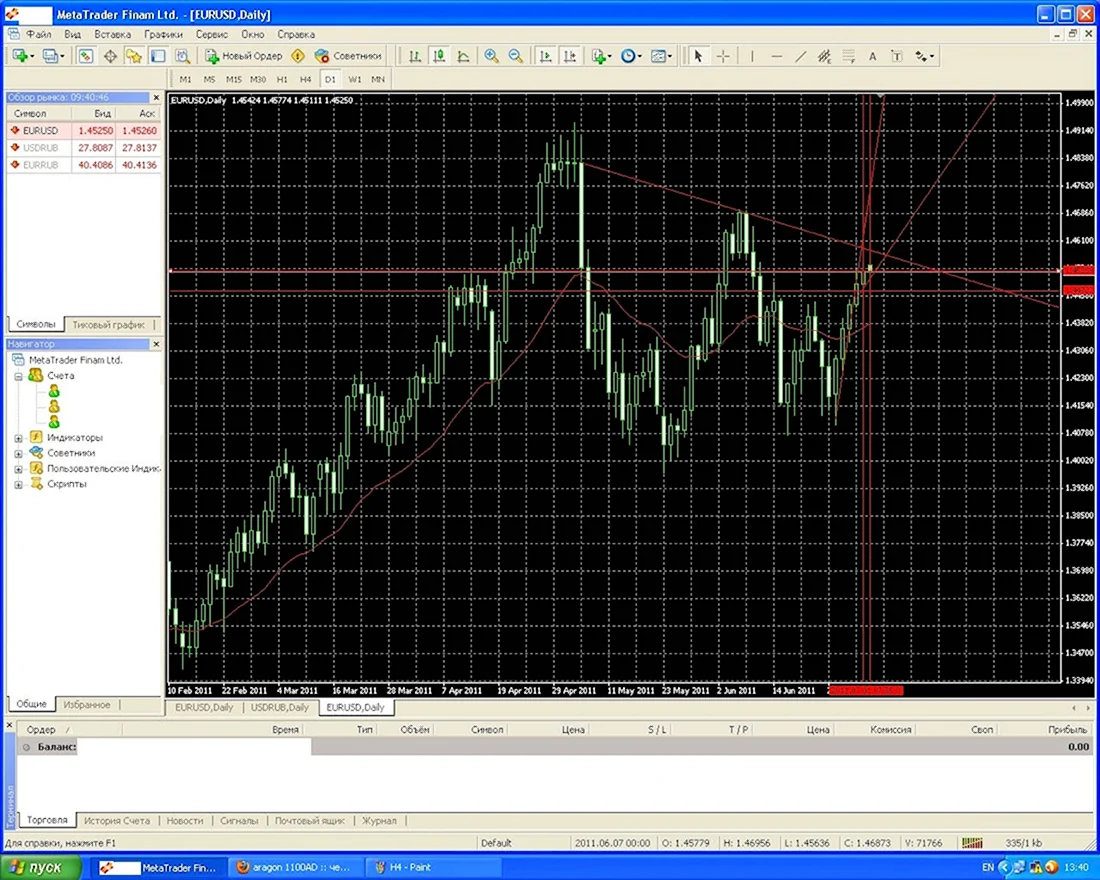This screenshot has width=1100, height=880.
Task: Select the Trendline drawing tool
Action: 800,56
